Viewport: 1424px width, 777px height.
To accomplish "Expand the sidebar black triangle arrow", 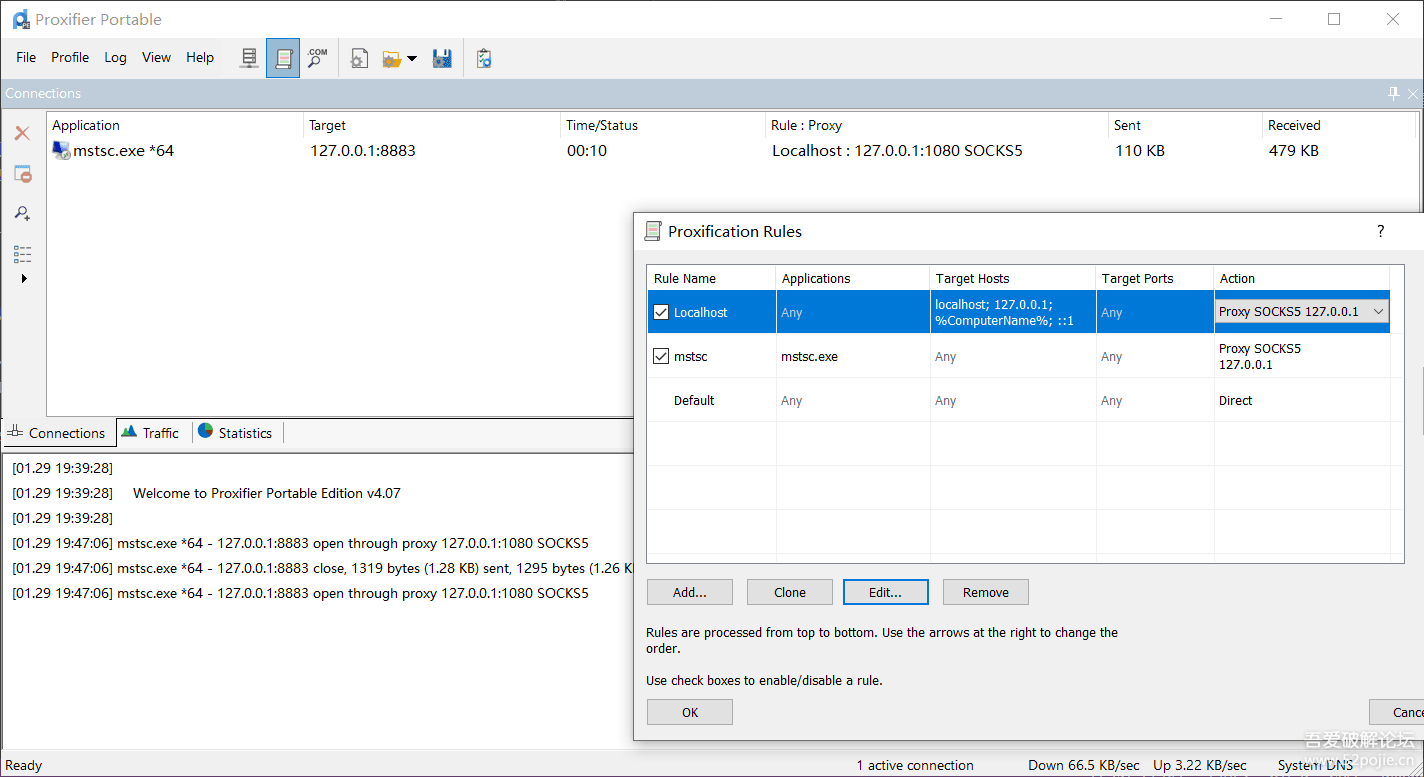I will click(24, 278).
